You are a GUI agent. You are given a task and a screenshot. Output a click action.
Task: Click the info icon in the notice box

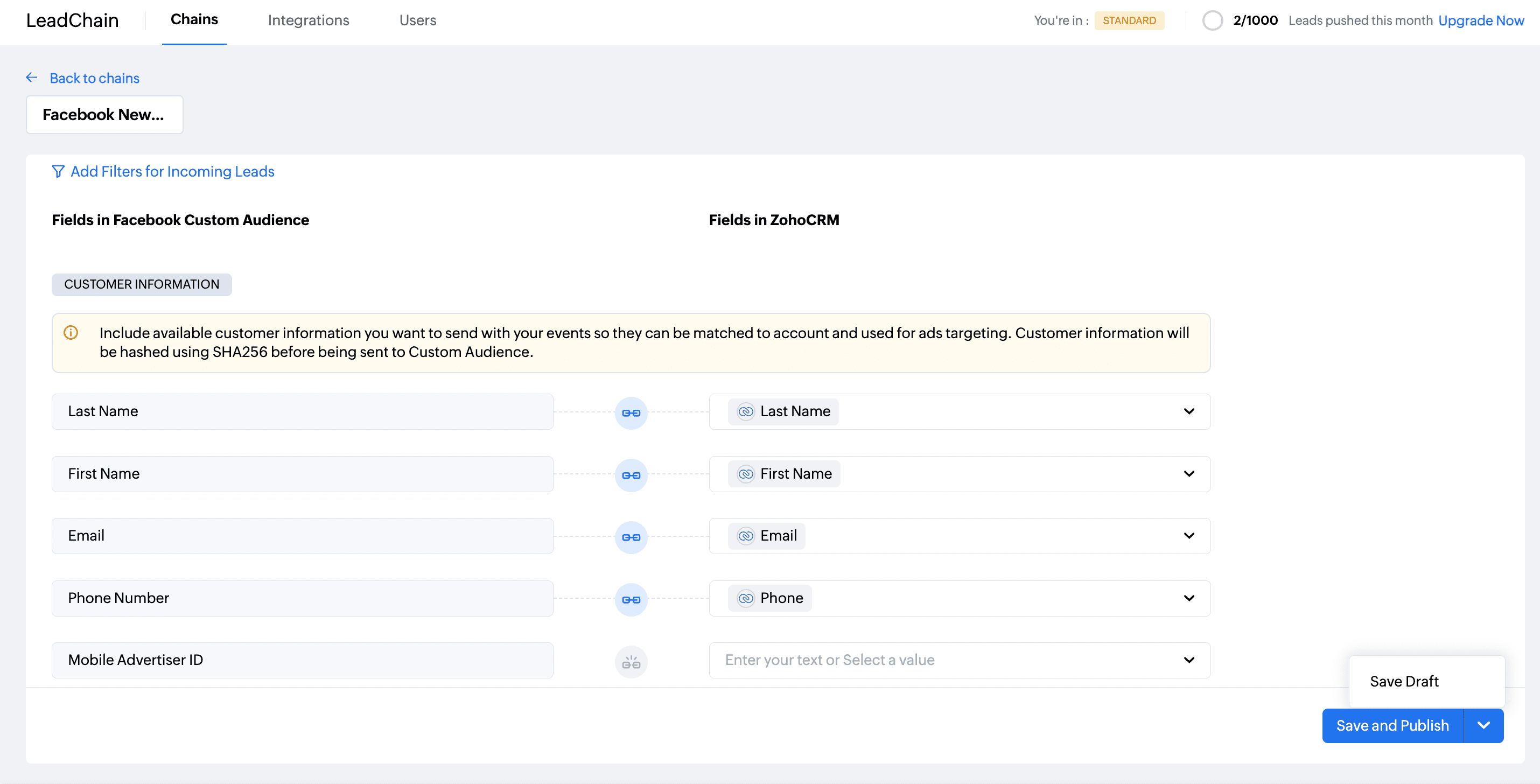pos(71,332)
